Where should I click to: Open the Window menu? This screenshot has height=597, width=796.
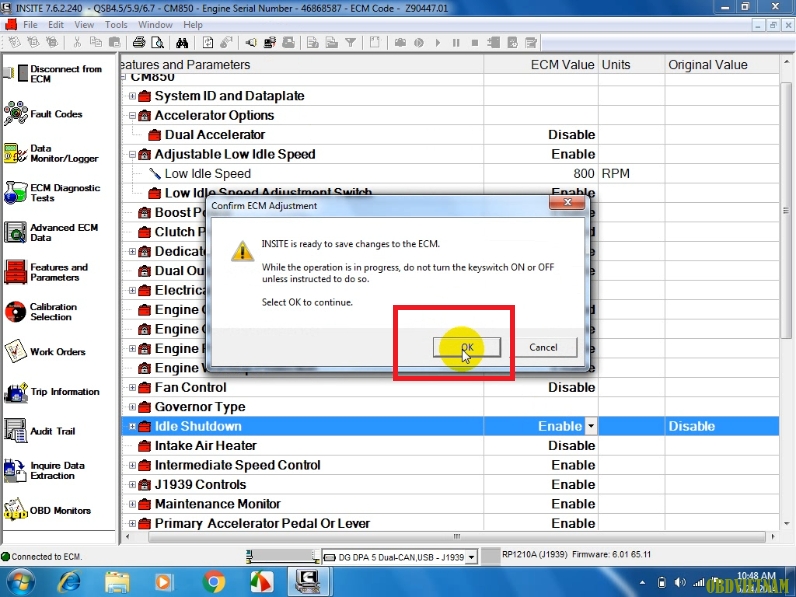point(155,24)
